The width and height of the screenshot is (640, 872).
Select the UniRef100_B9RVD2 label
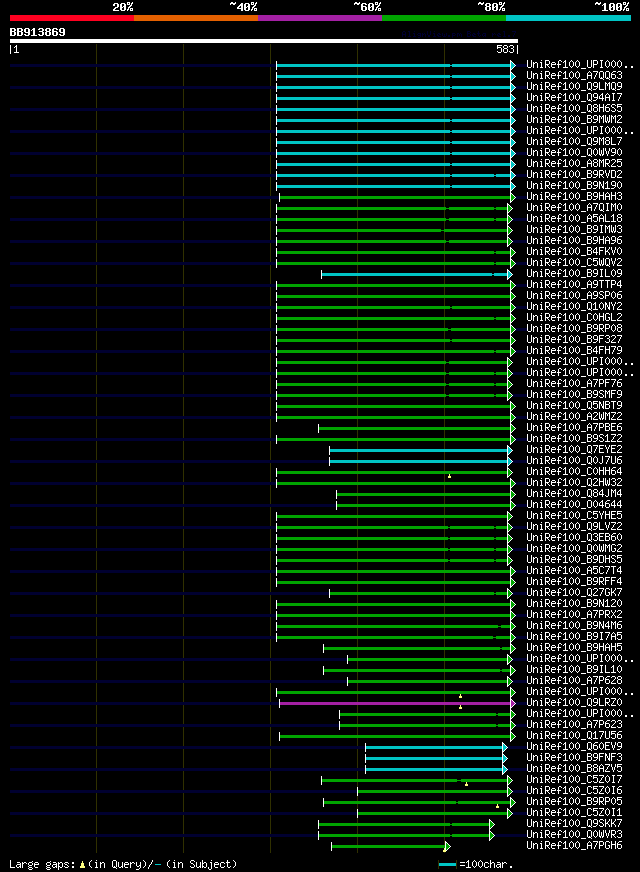(574, 175)
